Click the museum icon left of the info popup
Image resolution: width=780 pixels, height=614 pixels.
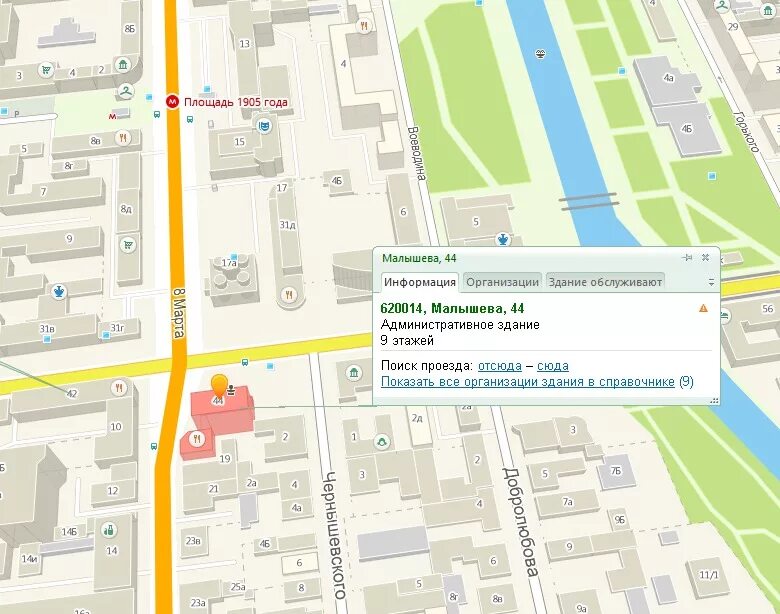pos(354,373)
